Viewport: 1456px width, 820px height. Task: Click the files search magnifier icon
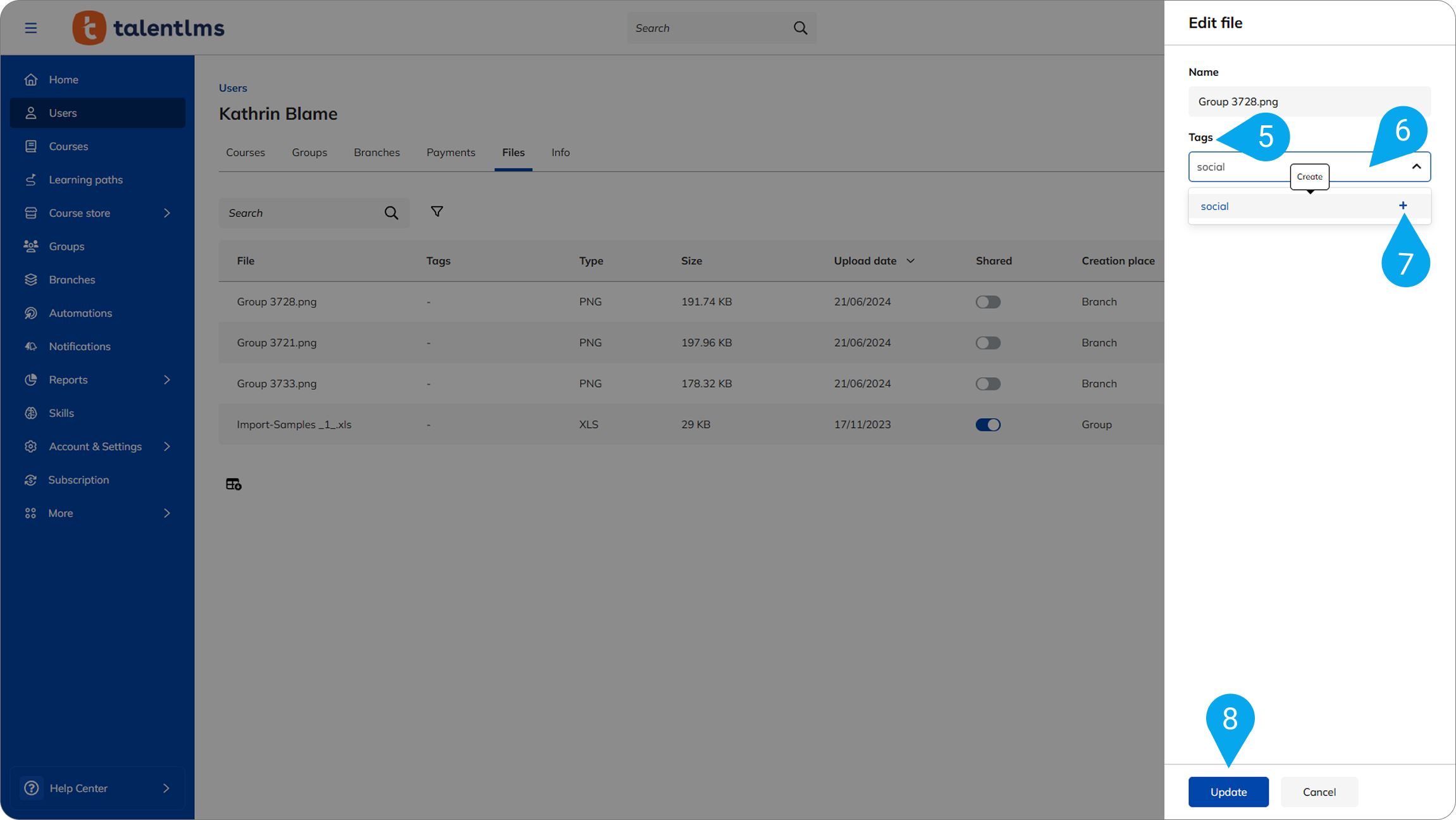pos(391,213)
